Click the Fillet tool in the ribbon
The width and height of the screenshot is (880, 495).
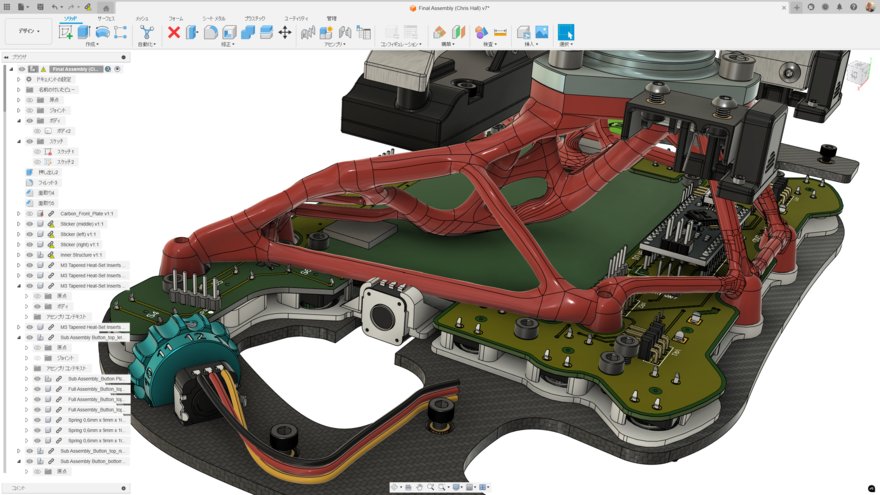[x=211, y=32]
